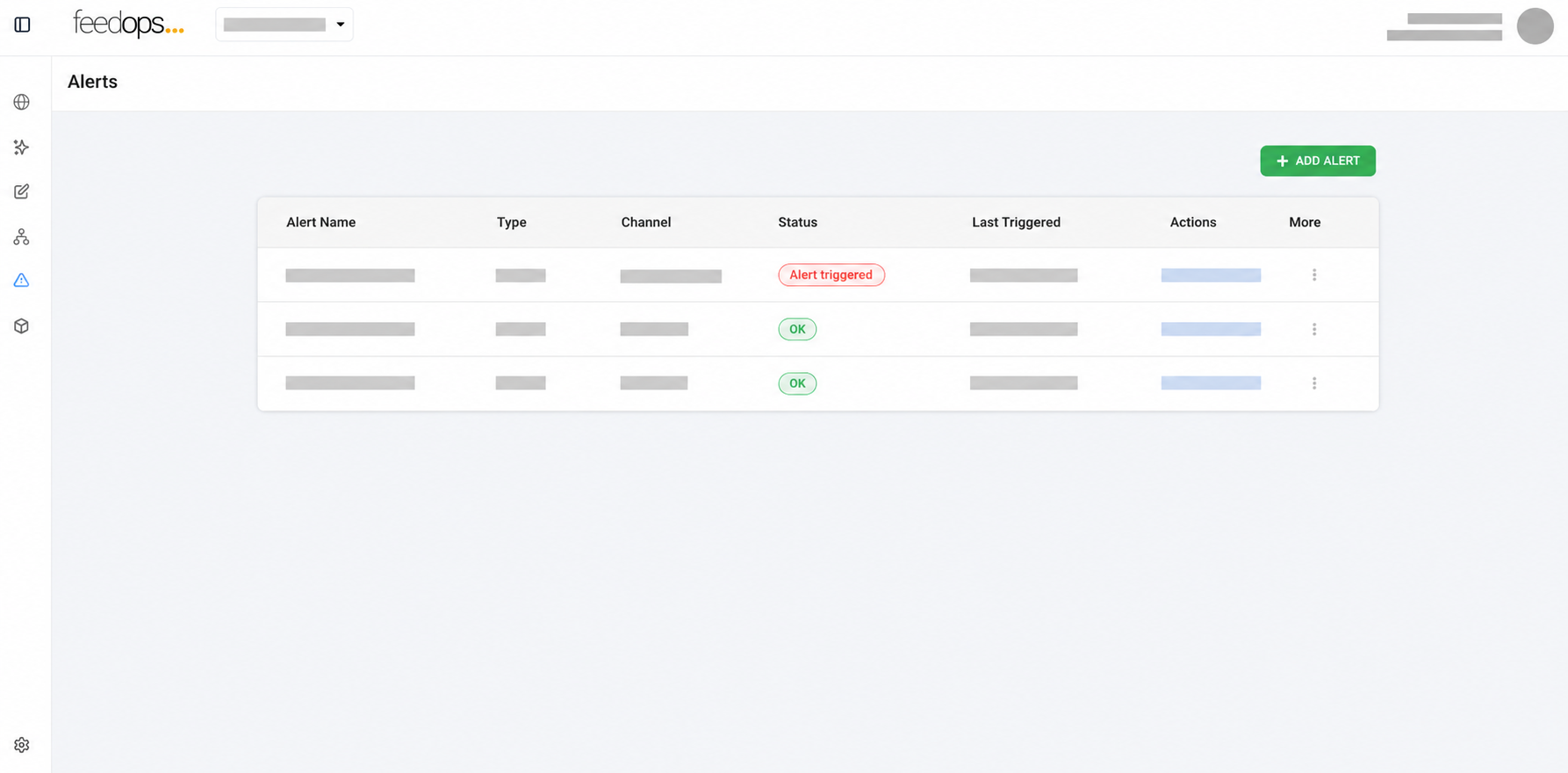This screenshot has height=773, width=1568.
Task: Open the settings gear icon
Action: tap(22, 745)
